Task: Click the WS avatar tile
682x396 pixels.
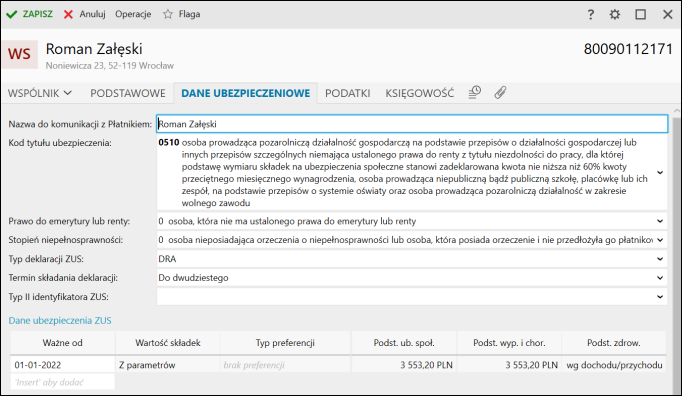Action: [20, 54]
